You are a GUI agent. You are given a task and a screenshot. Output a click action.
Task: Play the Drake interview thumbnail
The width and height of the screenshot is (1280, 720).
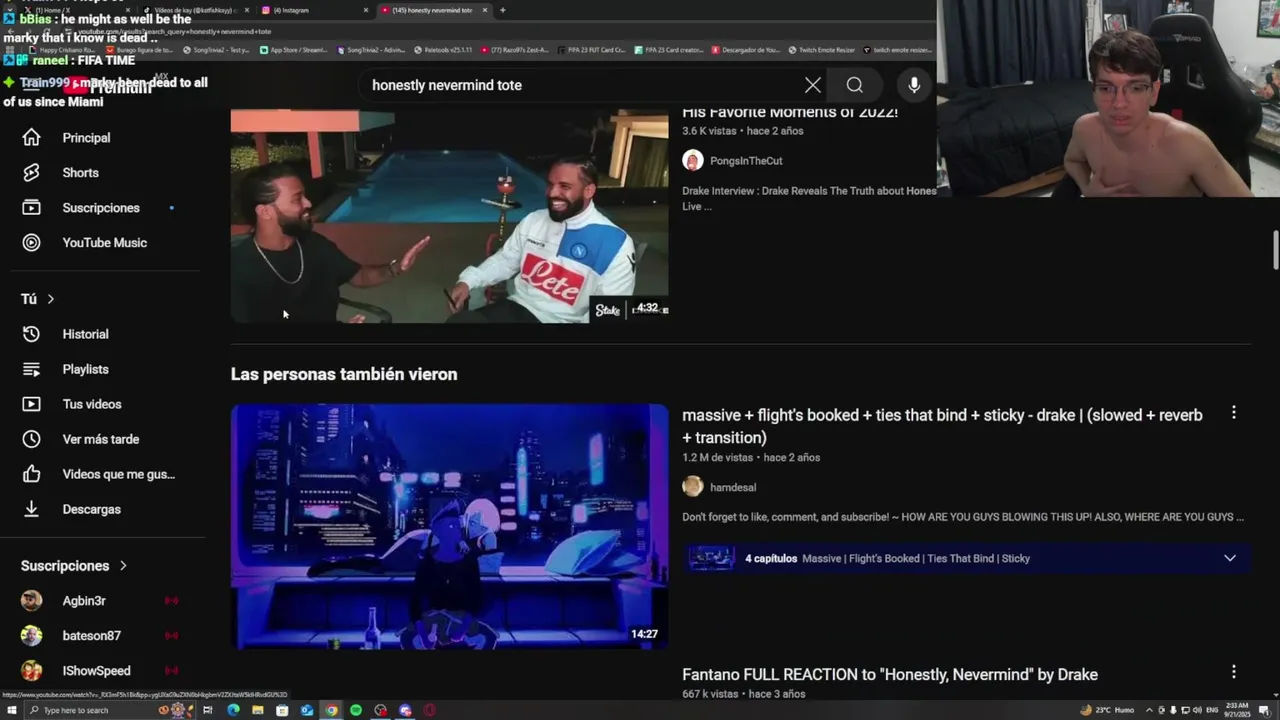449,215
